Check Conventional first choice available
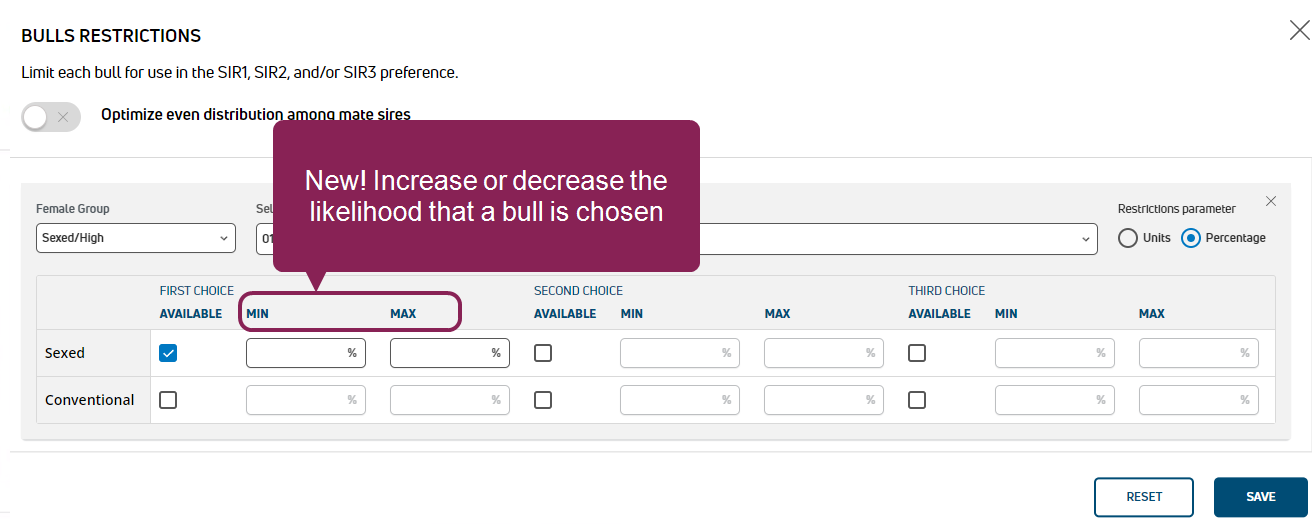Image resolution: width=1312 pixels, height=524 pixels. (x=168, y=400)
